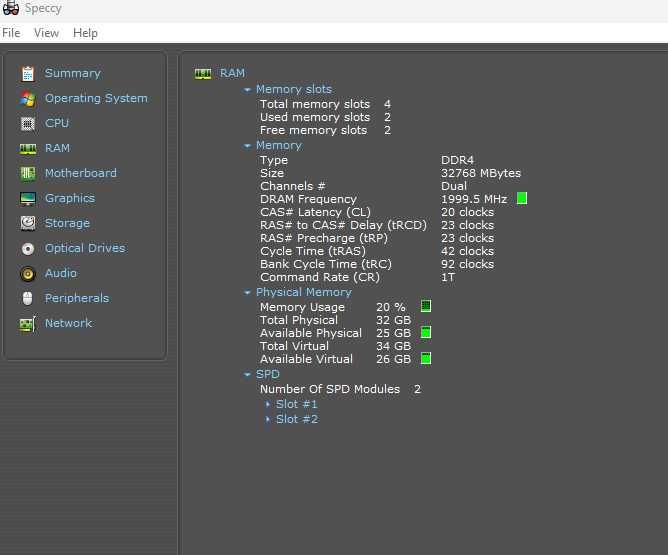Collapse the Memory section arrow
Screen dimensions: 668x555
coord(247,146)
